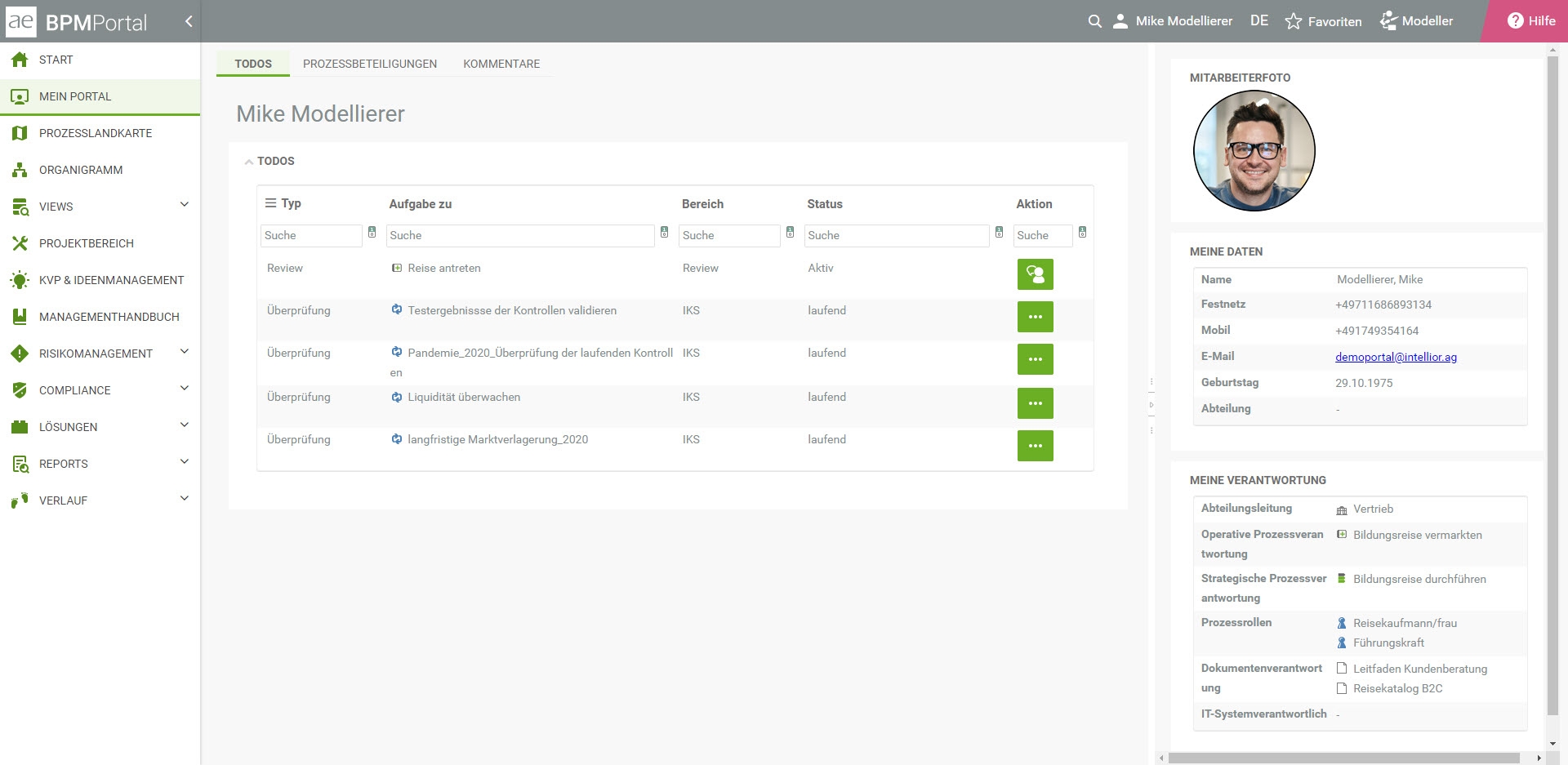Click the demoportal@intellior.ag email link
The image size is (1568, 765).
coord(1396,357)
